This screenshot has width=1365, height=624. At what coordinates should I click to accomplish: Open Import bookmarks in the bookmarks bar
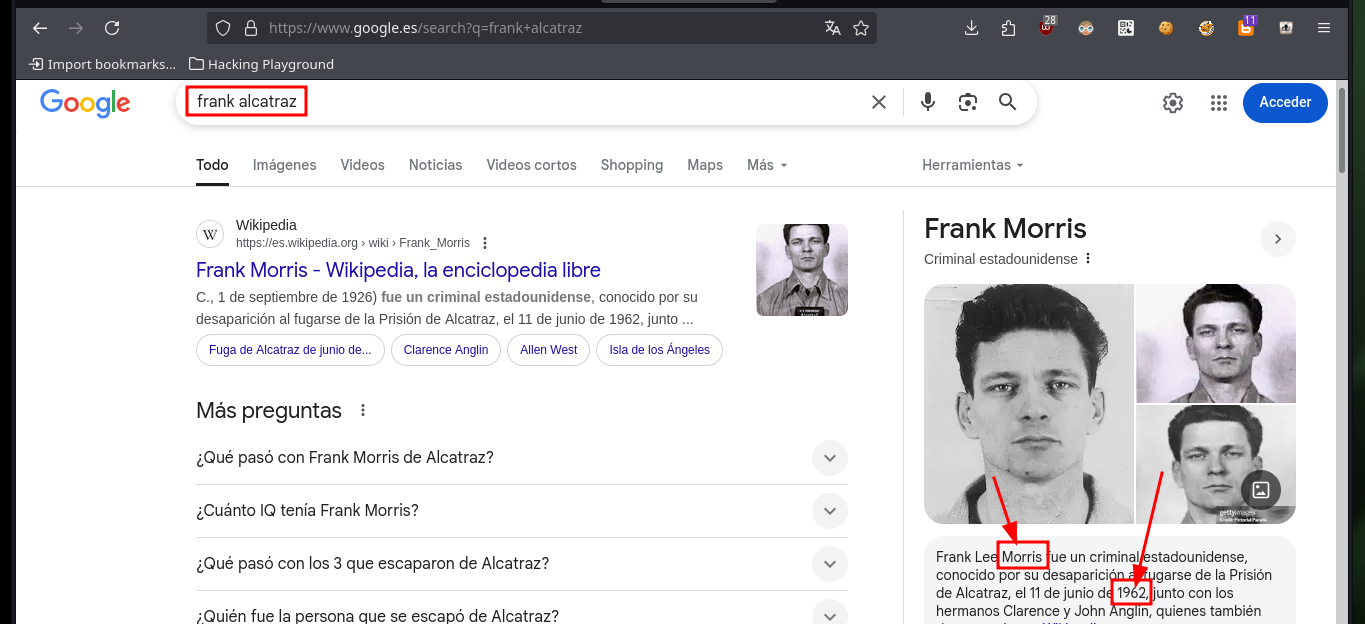[102, 64]
